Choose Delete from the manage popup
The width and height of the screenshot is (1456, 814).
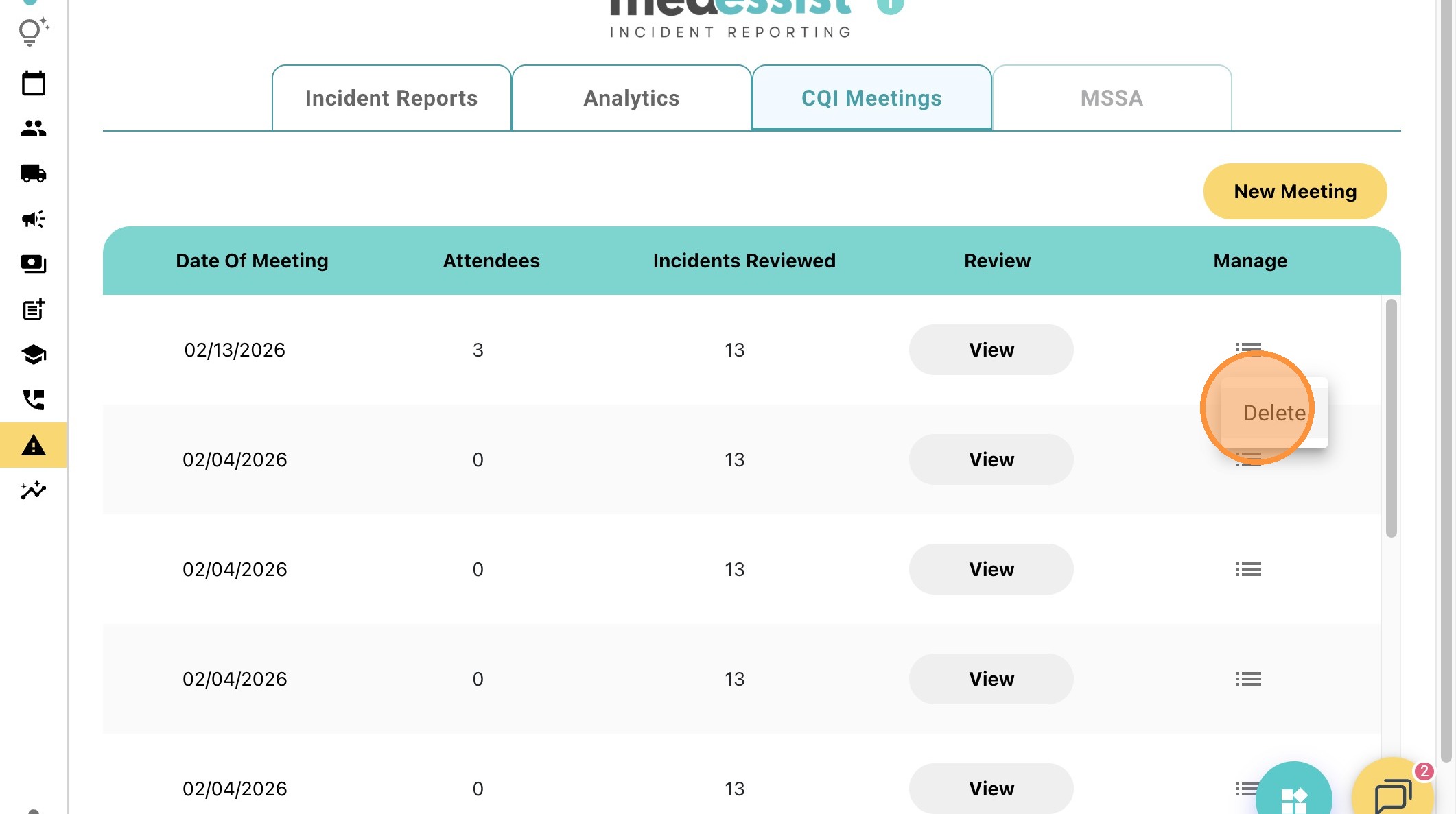(1274, 413)
